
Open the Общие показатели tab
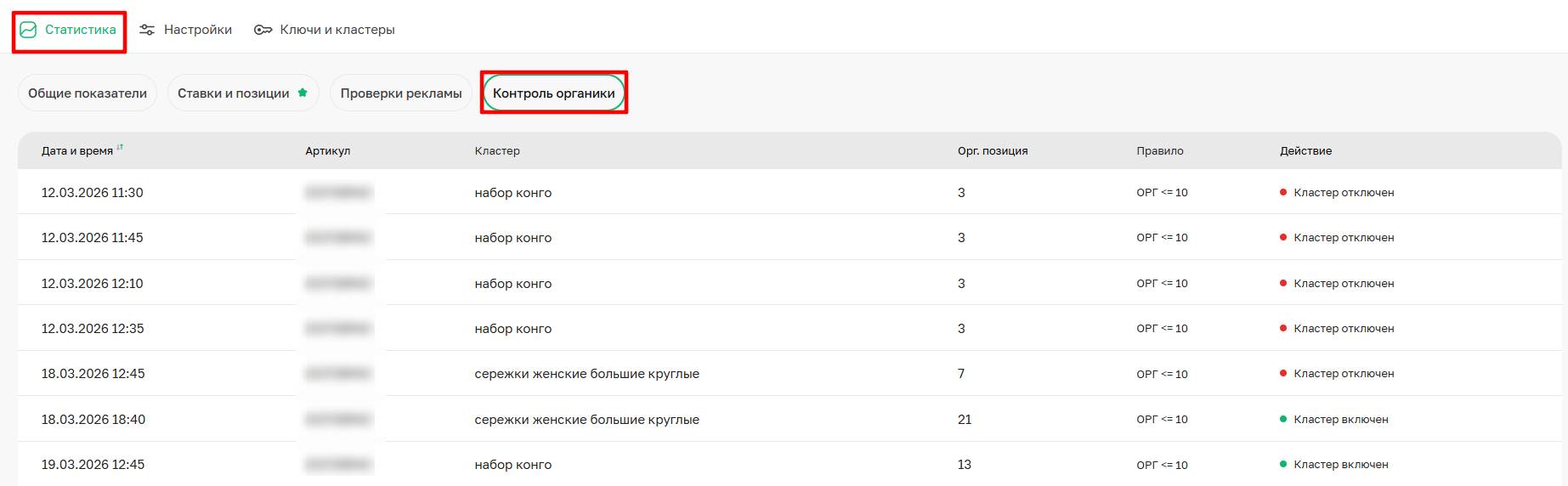click(x=88, y=93)
